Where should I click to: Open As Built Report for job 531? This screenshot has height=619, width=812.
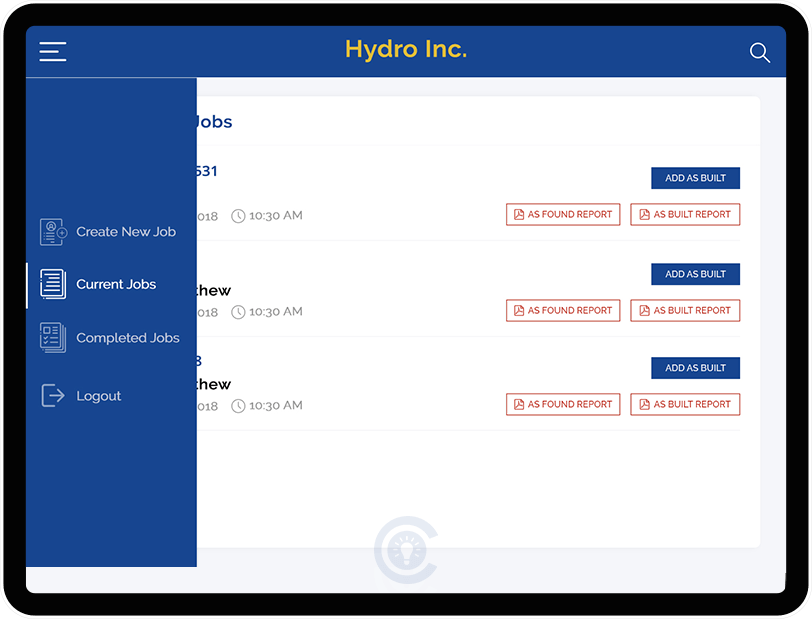[x=685, y=214]
